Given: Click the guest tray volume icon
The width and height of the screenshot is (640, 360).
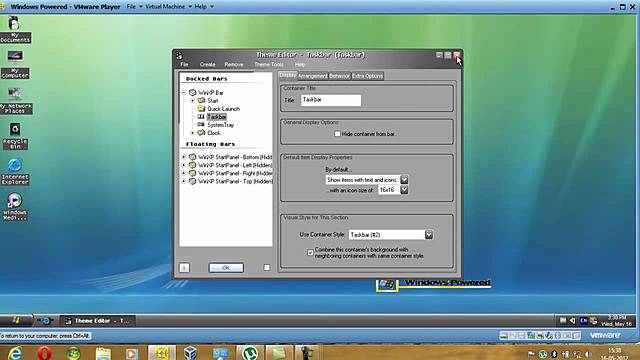Looking at the screenshot, I should pyautogui.click(x=573, y=321).
